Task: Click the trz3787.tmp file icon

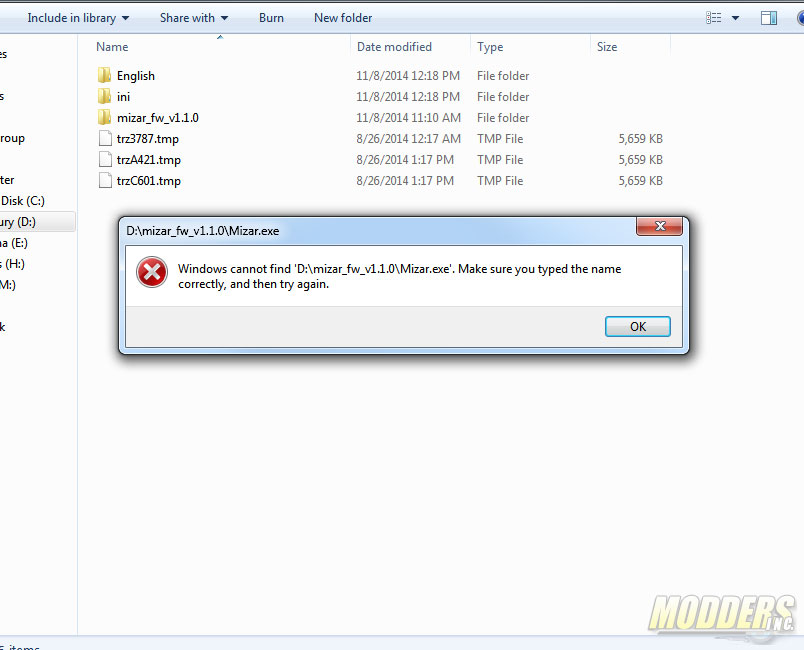Action: [105, 138]
